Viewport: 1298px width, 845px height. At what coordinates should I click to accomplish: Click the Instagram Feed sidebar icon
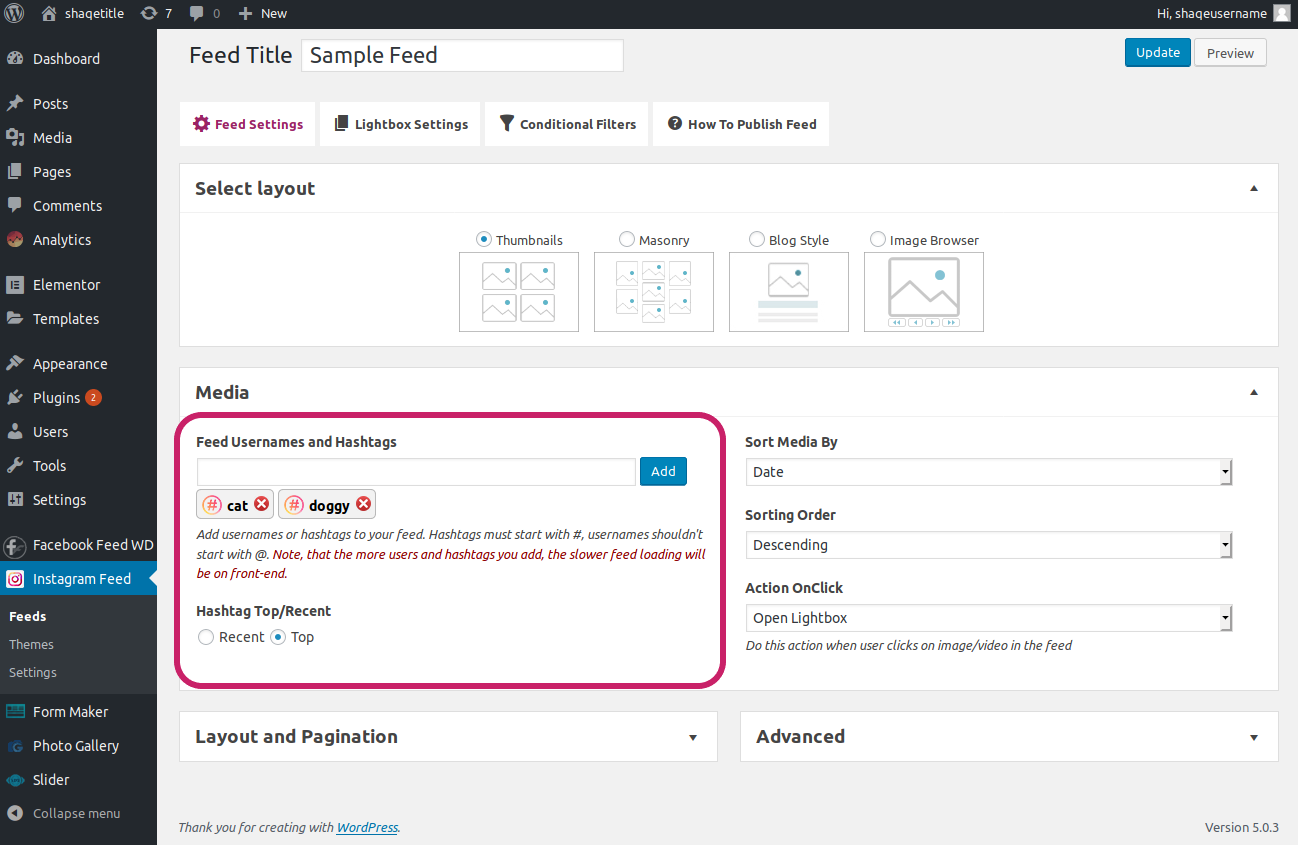click(x=15, y=579)
